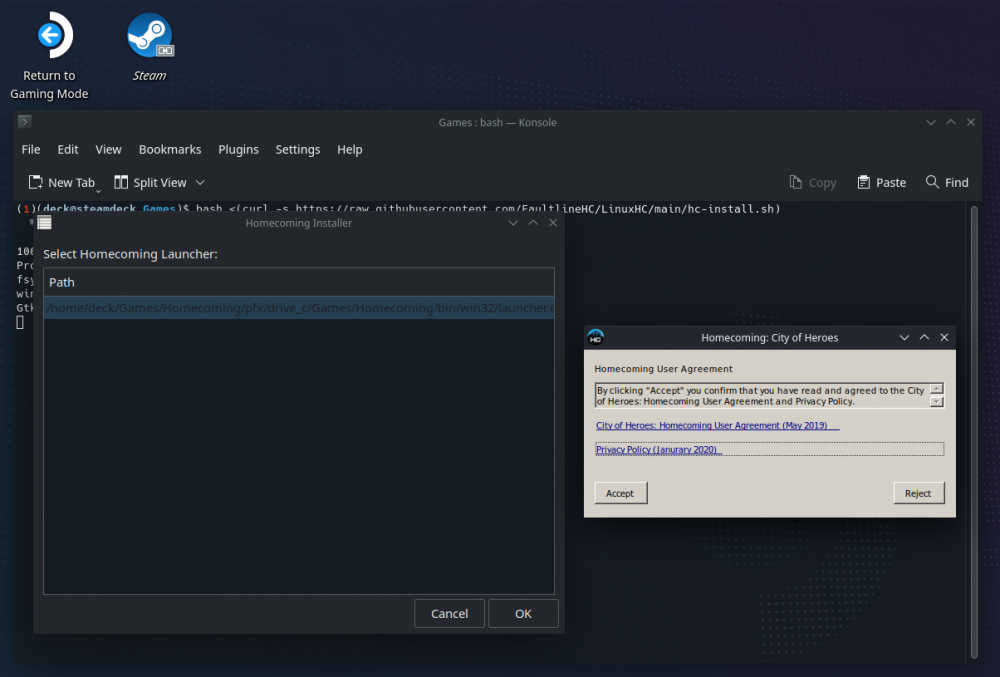Open the Settings menu in Konsole
Screen dimensions: 1000x677
point(298,149)
